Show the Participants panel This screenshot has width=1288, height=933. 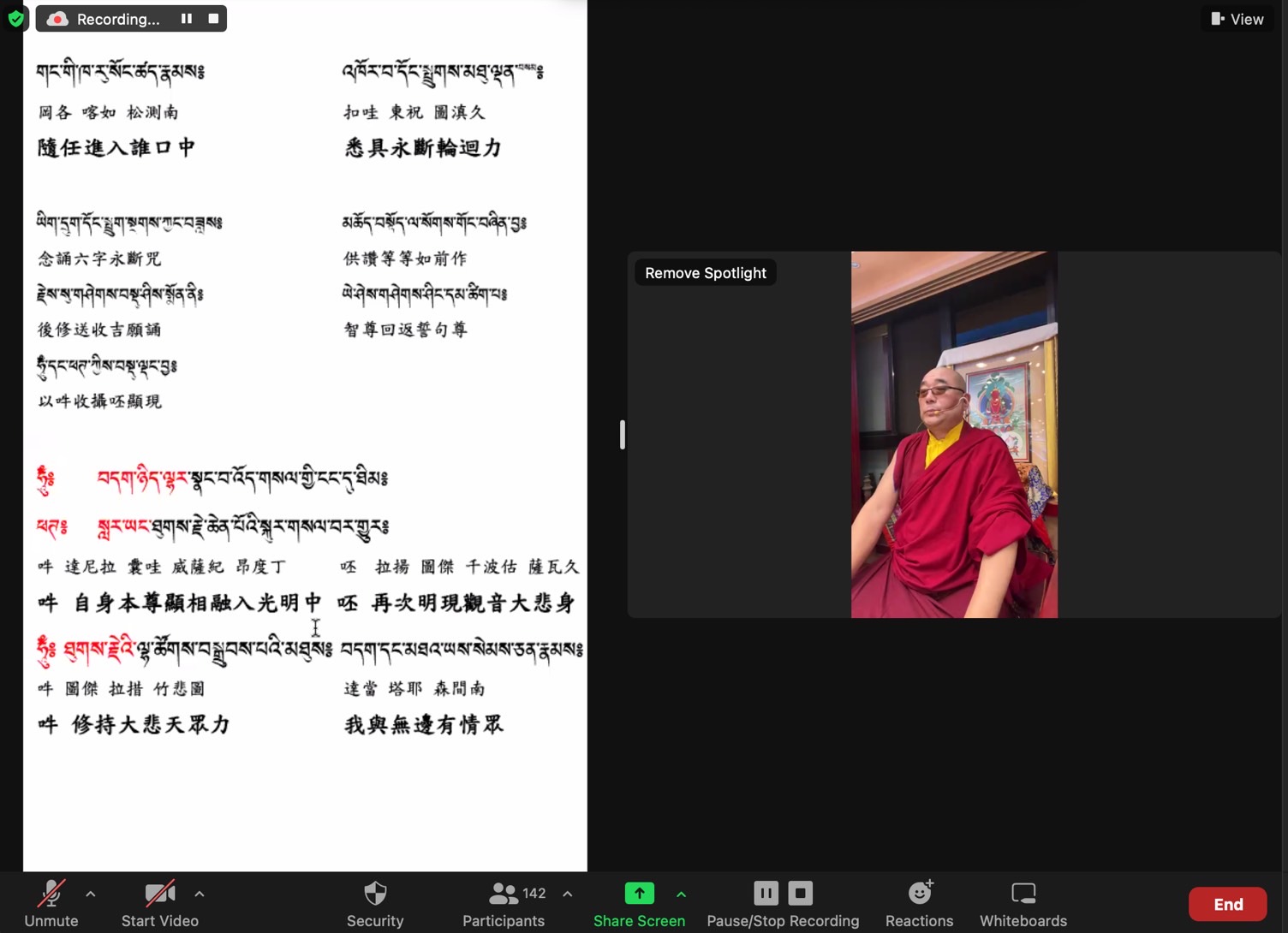click(504, 903)
